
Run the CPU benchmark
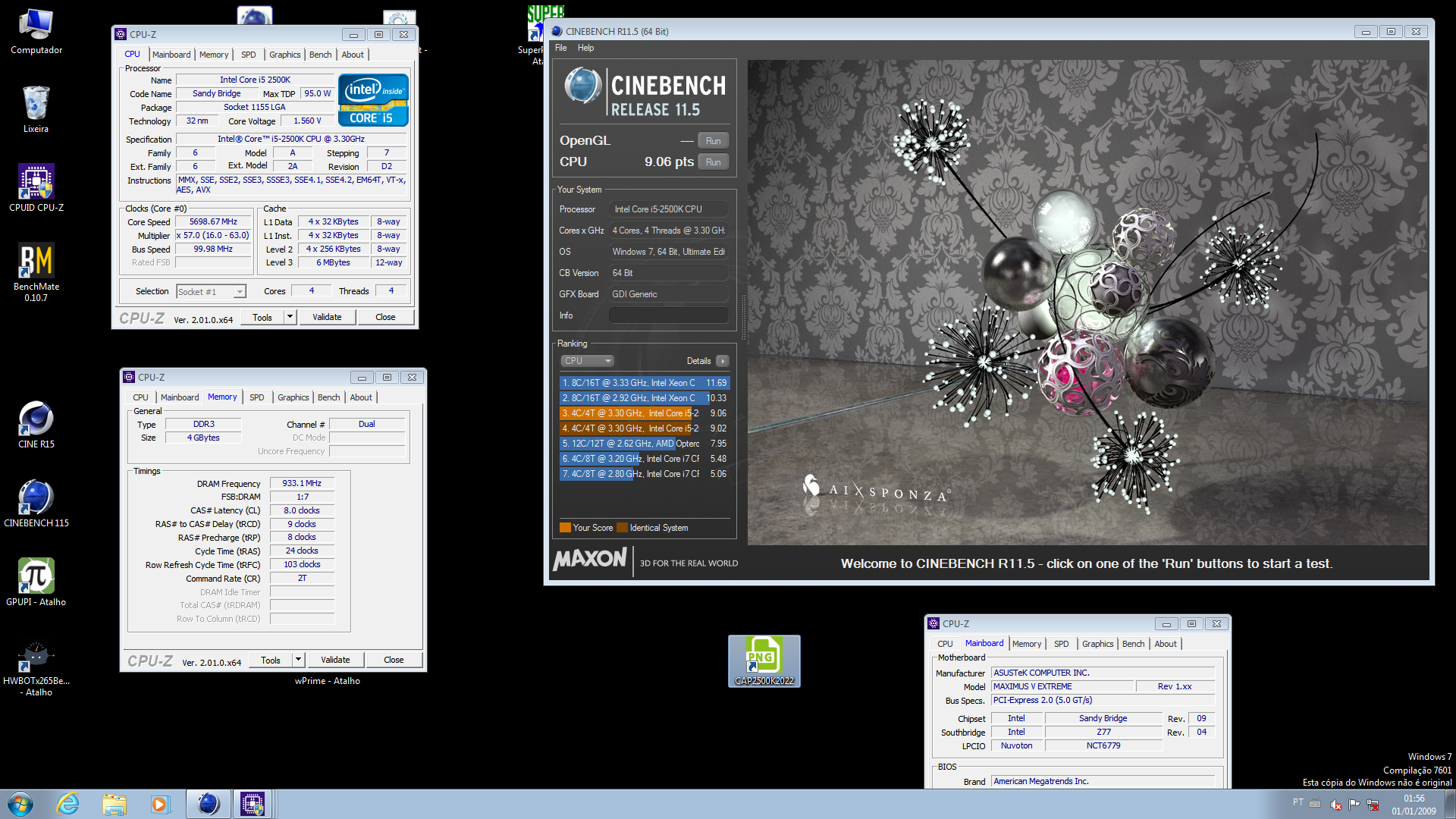[714, 162]
